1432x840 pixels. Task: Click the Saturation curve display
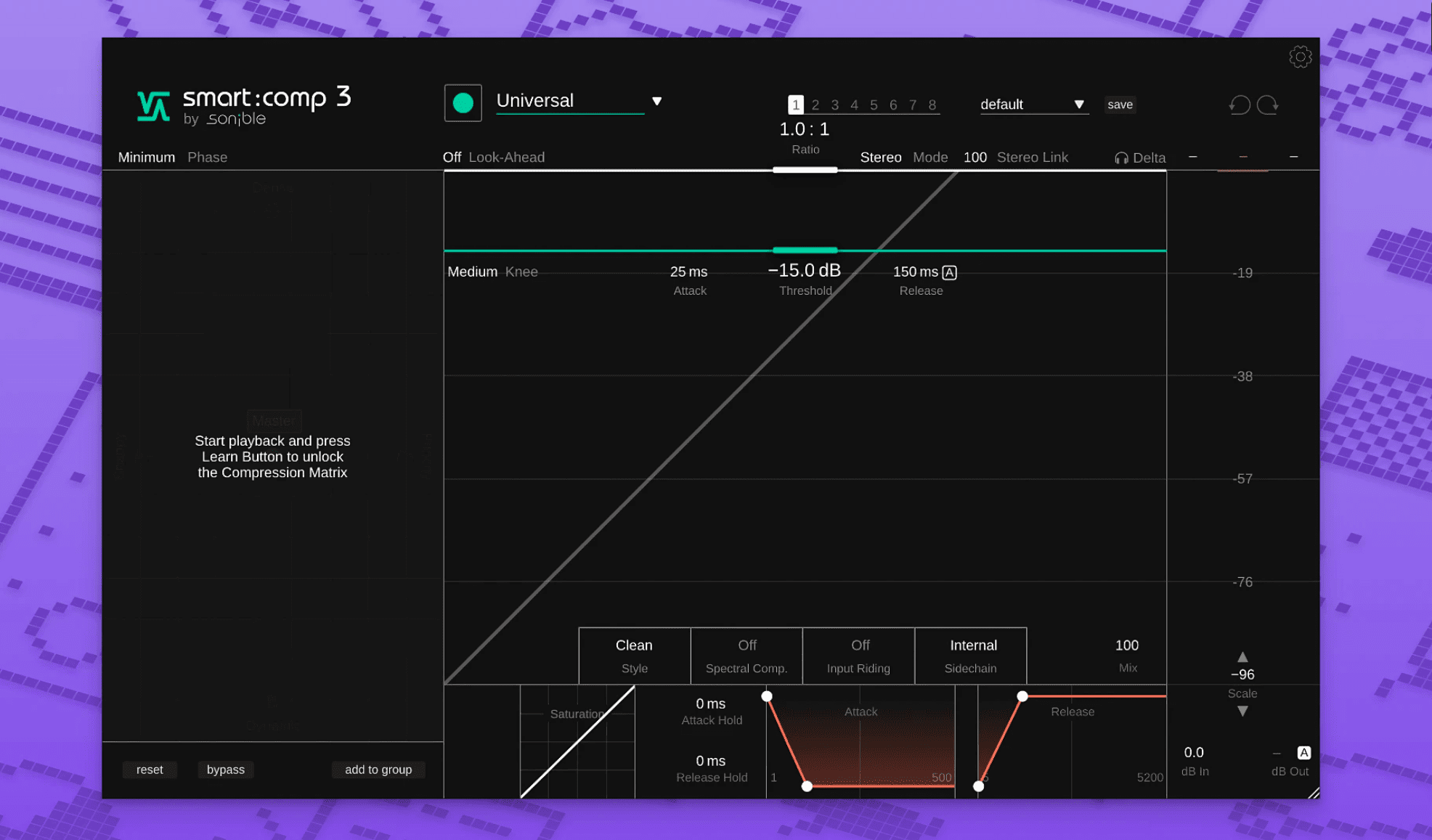click(x=577, y=741)
